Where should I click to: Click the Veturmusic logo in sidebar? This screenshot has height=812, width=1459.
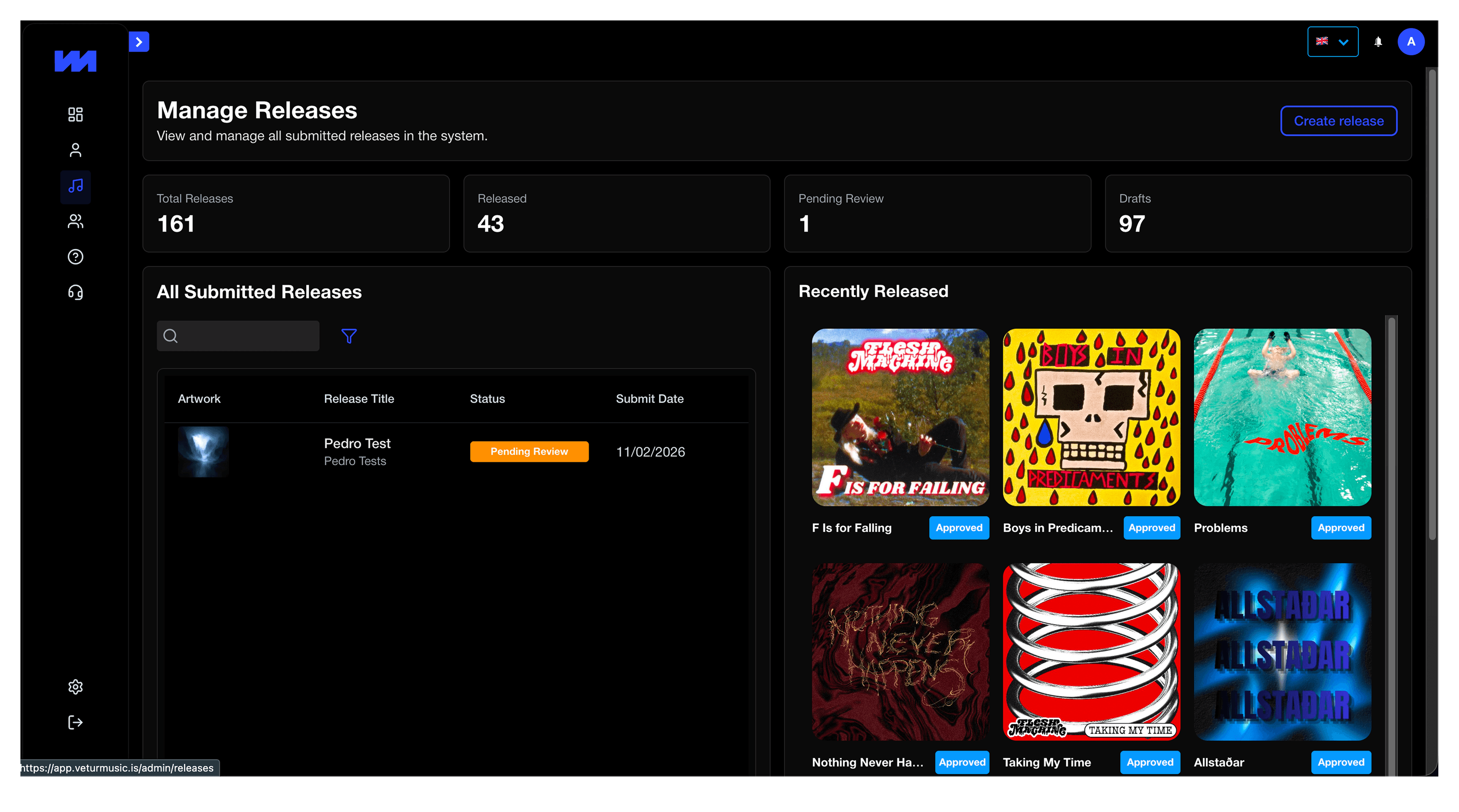[x=75, y=61]
